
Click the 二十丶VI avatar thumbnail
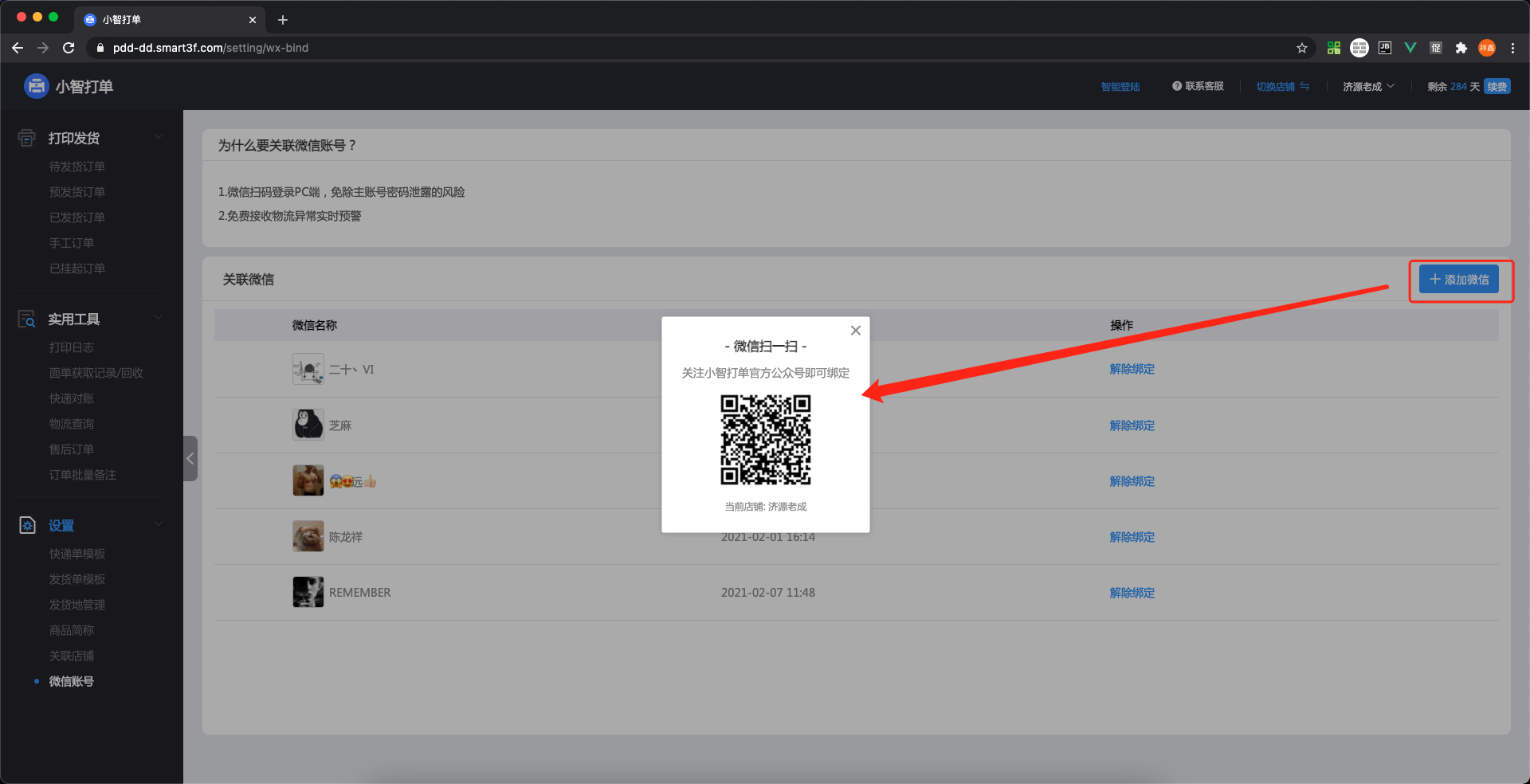pos(308,369)
